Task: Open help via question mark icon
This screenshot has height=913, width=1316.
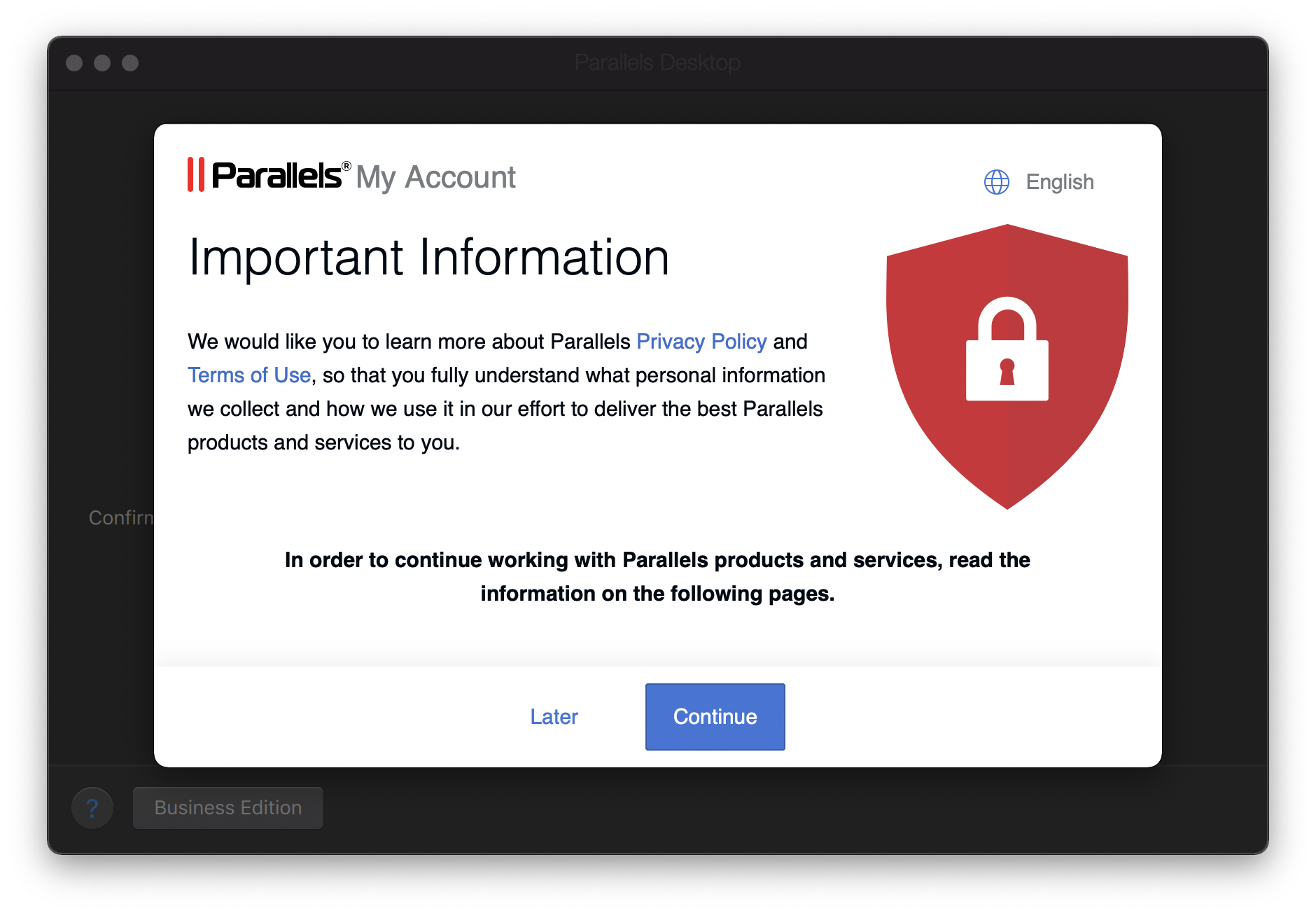Action: click(92, 808)
